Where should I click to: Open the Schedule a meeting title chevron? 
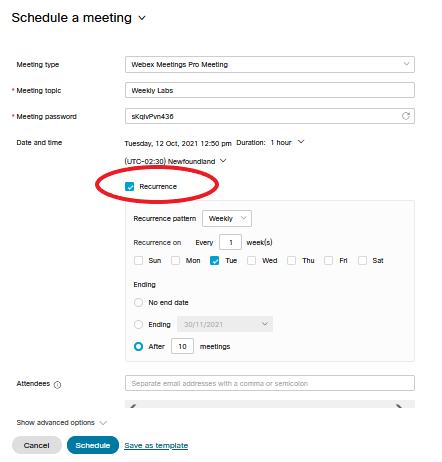tap(142, 18)
